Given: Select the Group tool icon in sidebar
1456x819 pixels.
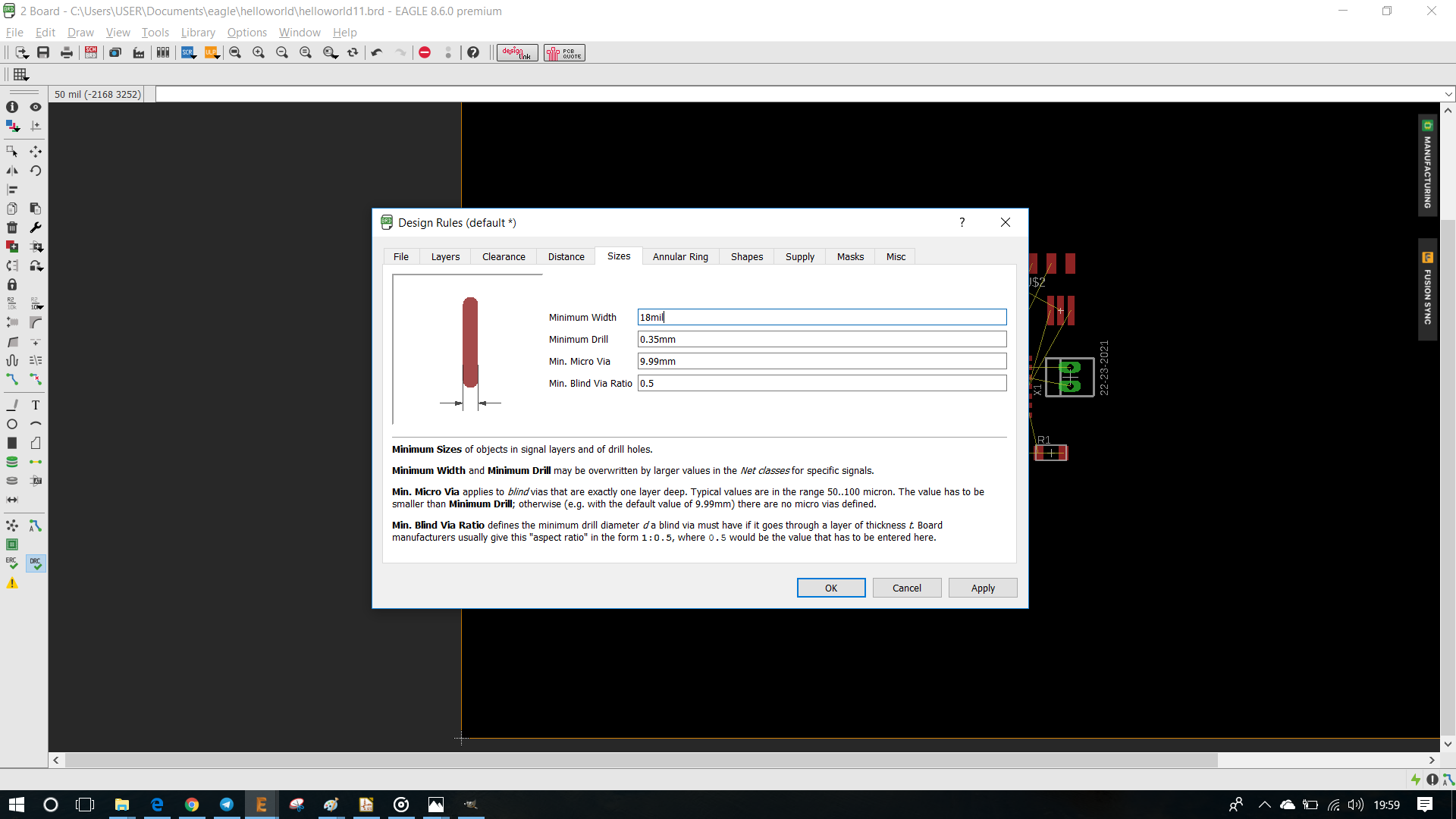Looking at the screenshot, I should [x=12, y=151].
